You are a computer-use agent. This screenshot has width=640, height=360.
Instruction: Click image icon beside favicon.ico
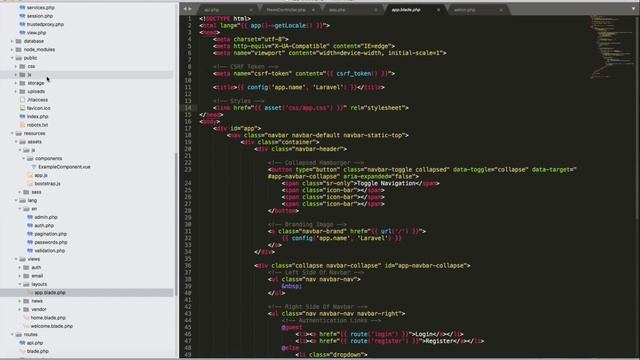[22, 108]
